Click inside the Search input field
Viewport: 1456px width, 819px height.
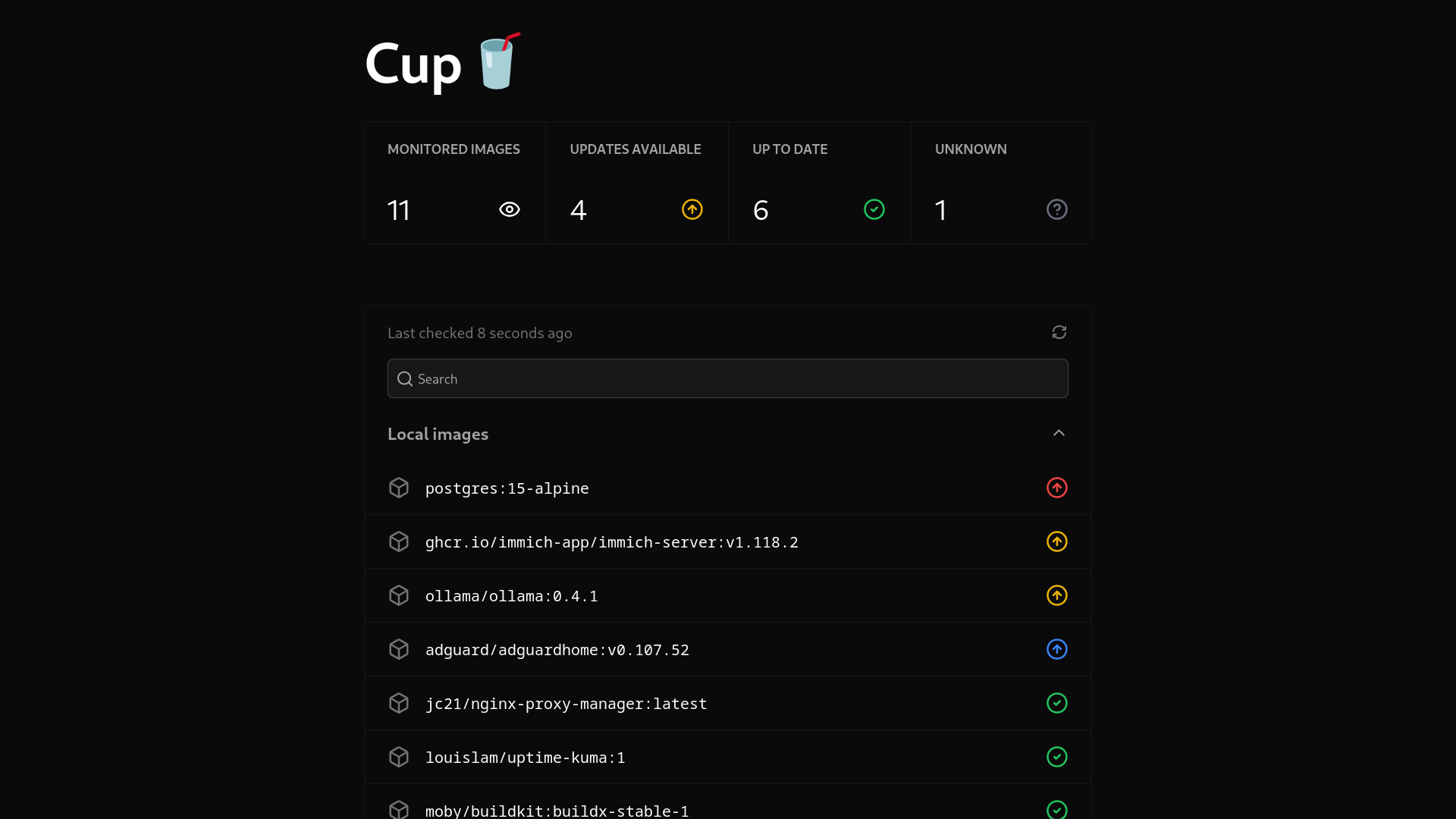[x=728, y=378]
